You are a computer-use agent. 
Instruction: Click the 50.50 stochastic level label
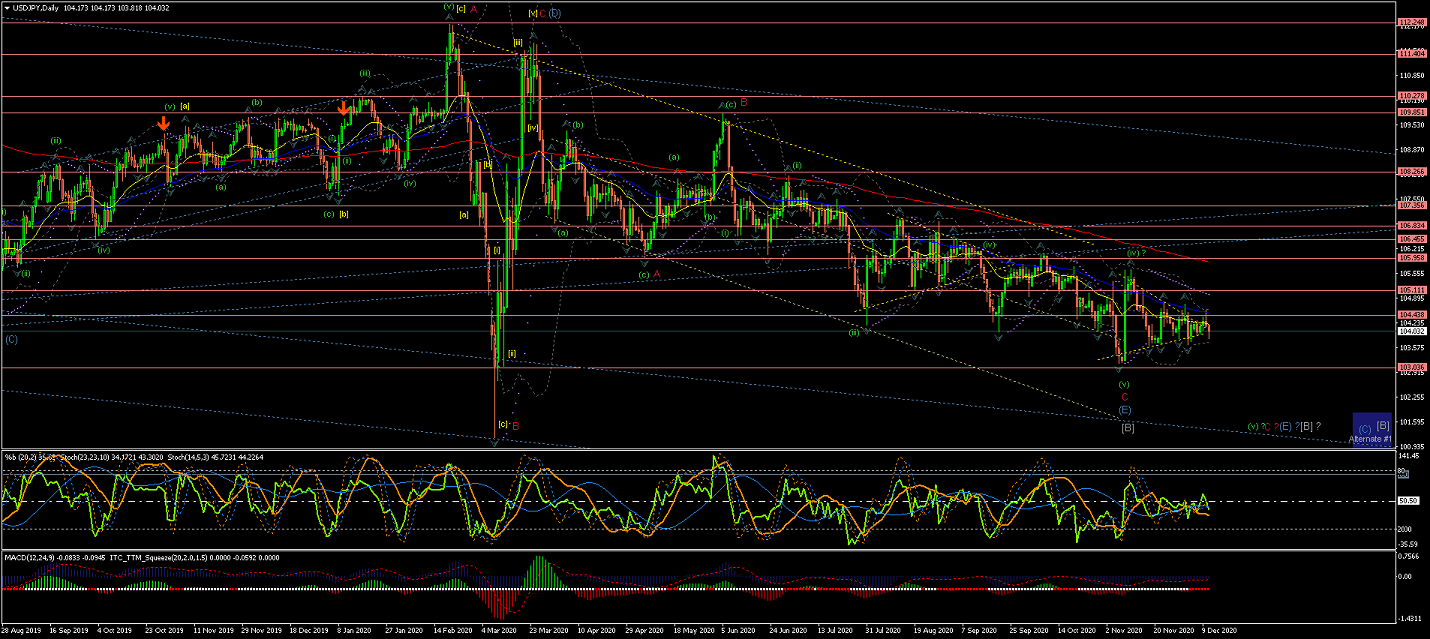pos(1409,501)
